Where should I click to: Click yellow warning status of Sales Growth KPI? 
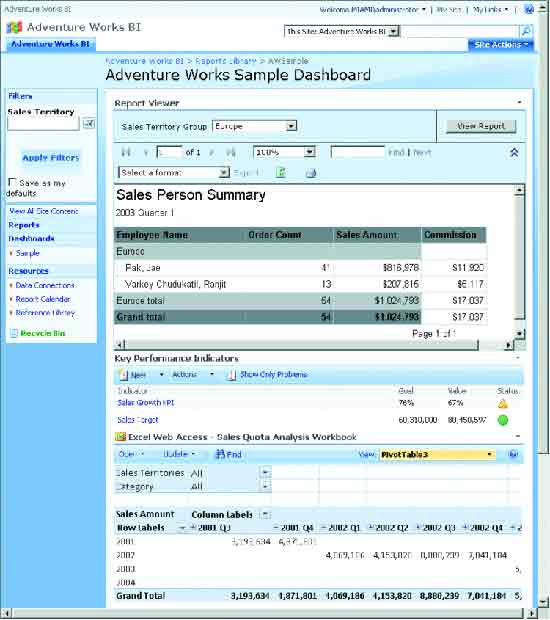click(x=503, y=404)
